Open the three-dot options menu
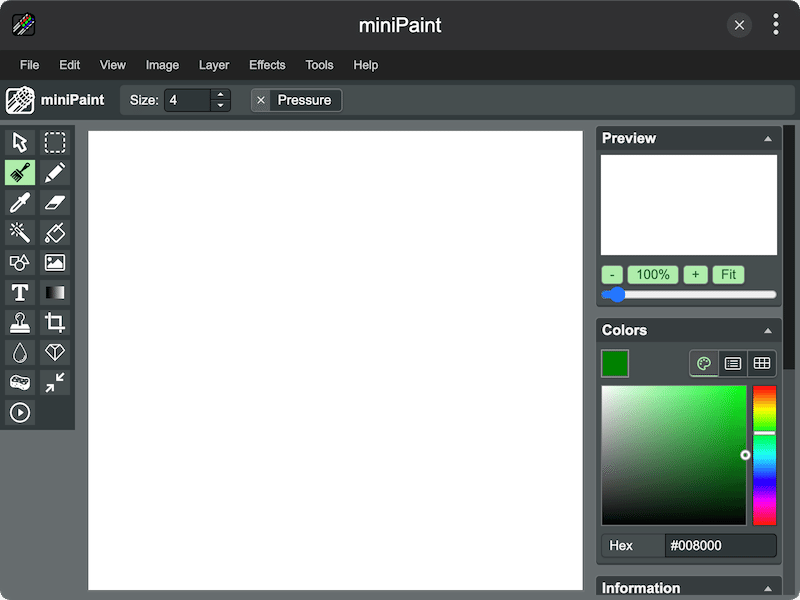800x600 pixels. 776,24
